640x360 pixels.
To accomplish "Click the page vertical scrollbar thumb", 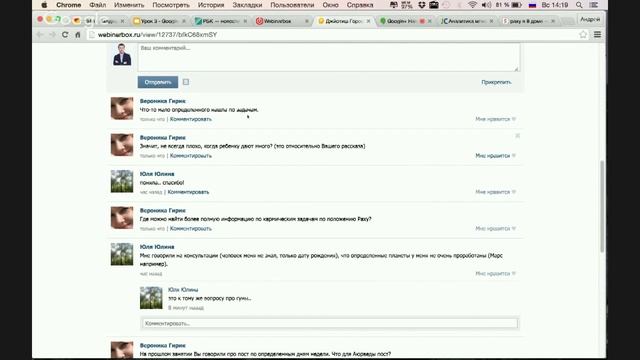I will pos(602,206).
